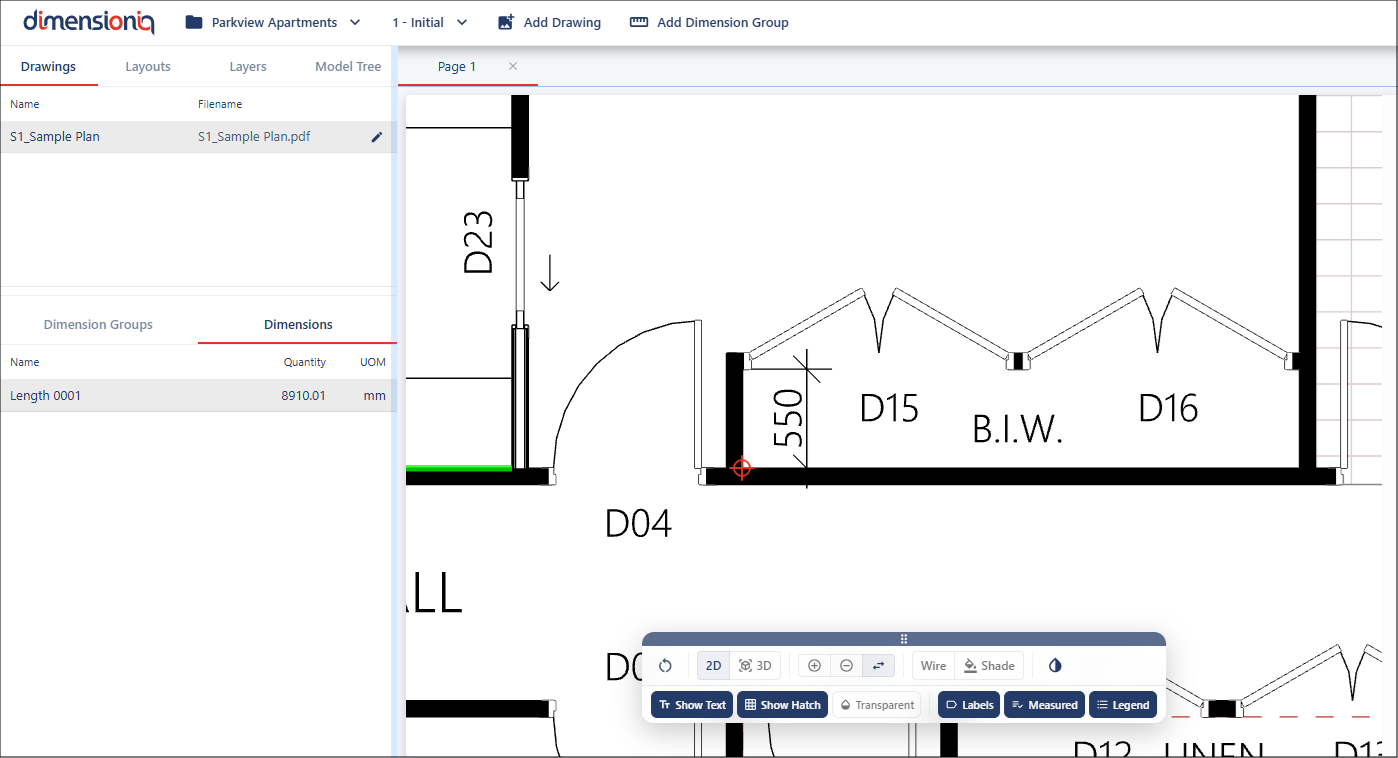Screen dimensions: 1398x758
Task: Open the Dimension Groups tab
Action: pyautogui.click(x=98, y=325)
